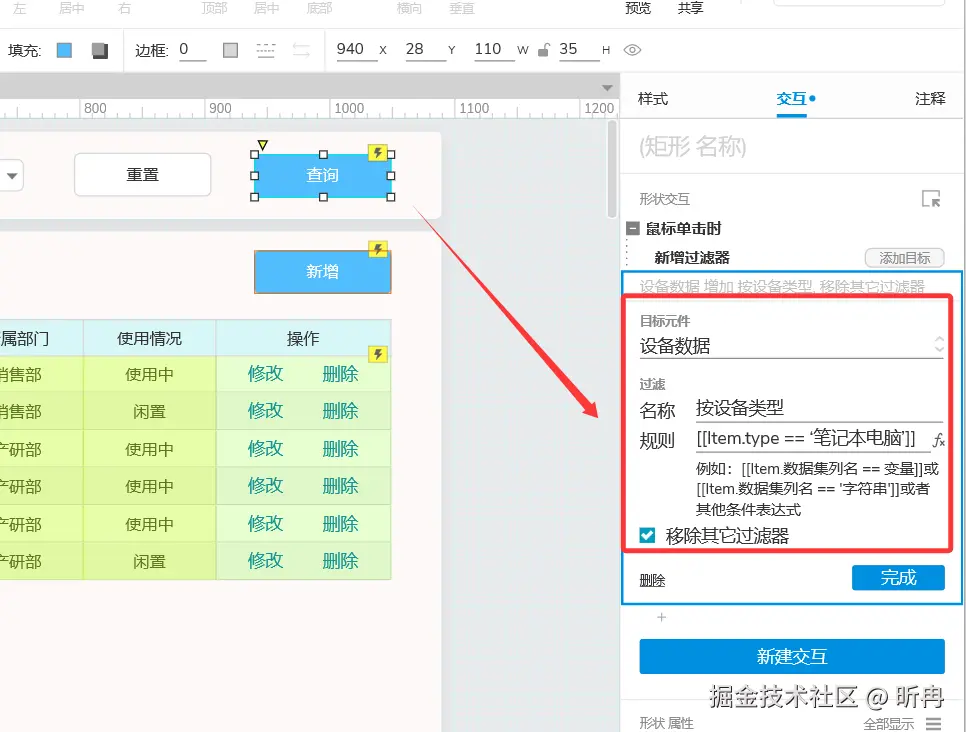
Task: Click 修改 in the last table row
Action: pyautogui.click(x=266, y=561)
